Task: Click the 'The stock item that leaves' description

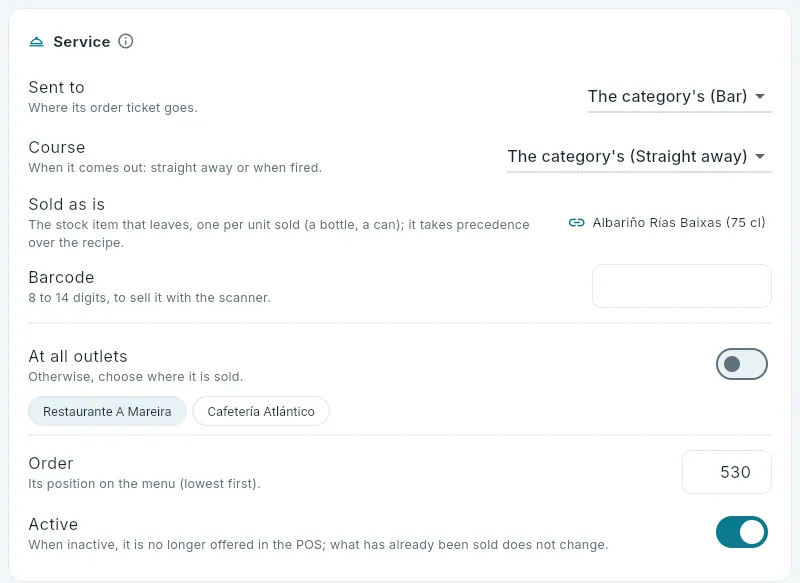Action: (279, 234)
